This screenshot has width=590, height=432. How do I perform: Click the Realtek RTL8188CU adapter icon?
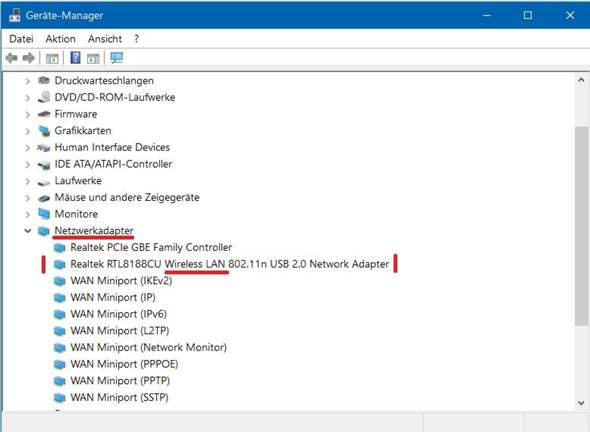pyautogui.click(x=59, y=264)
